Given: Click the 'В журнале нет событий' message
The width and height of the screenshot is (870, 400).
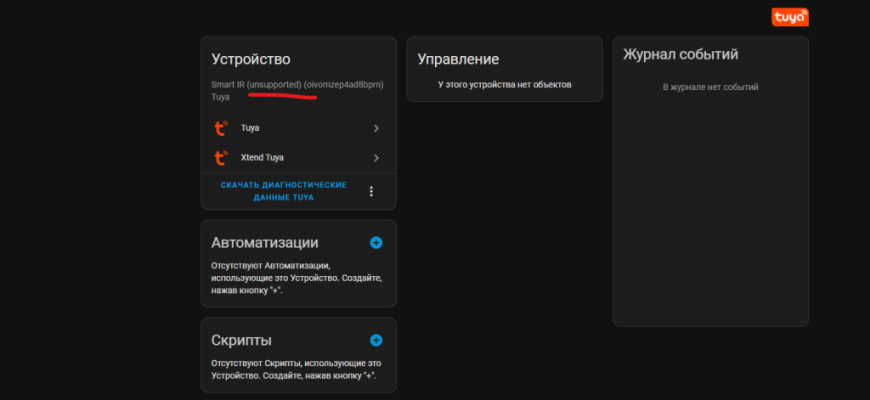Looking at the screenshot, I should [710, 87].
